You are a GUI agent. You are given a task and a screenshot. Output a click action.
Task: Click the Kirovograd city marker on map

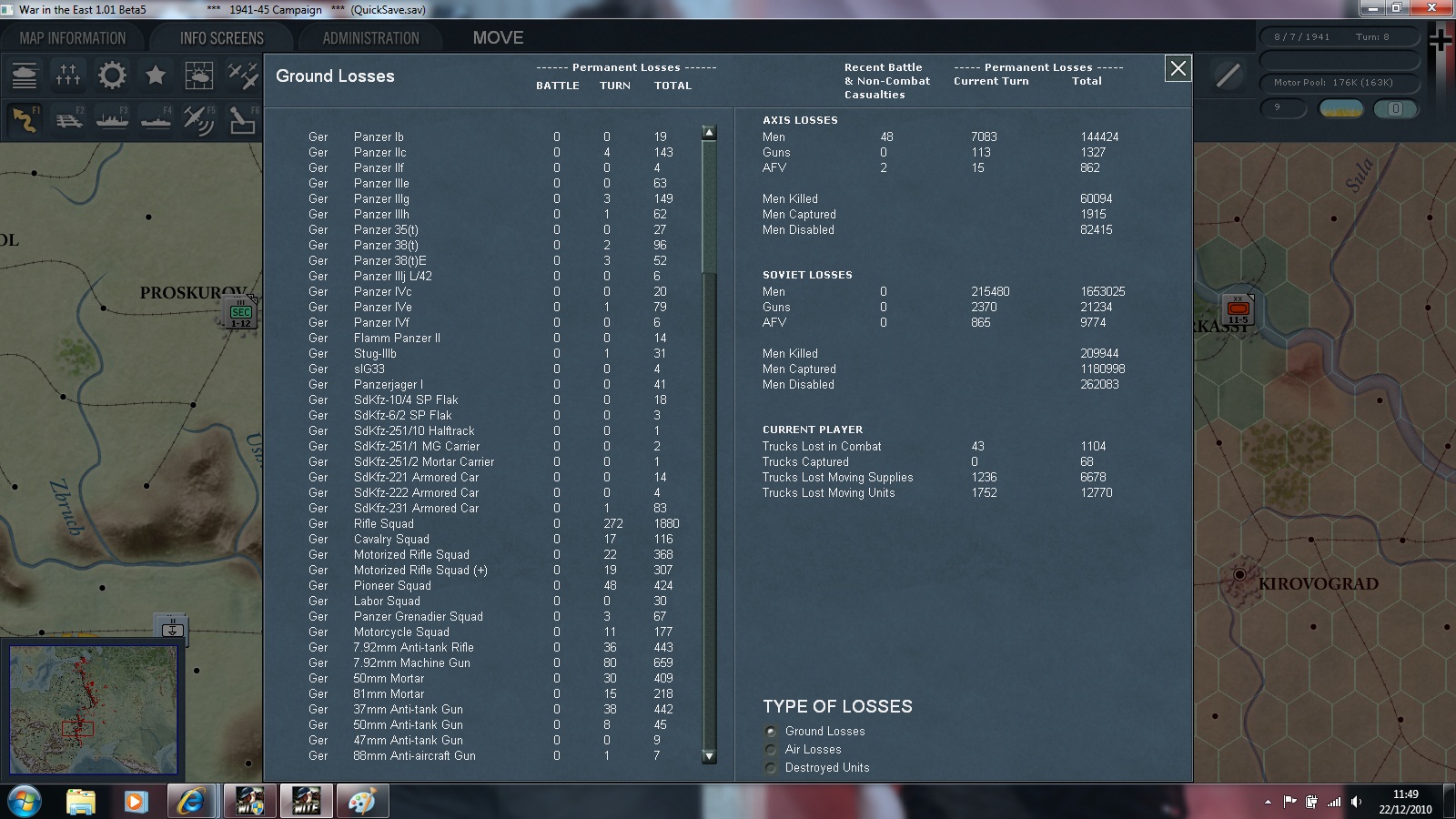[1239, 575]
